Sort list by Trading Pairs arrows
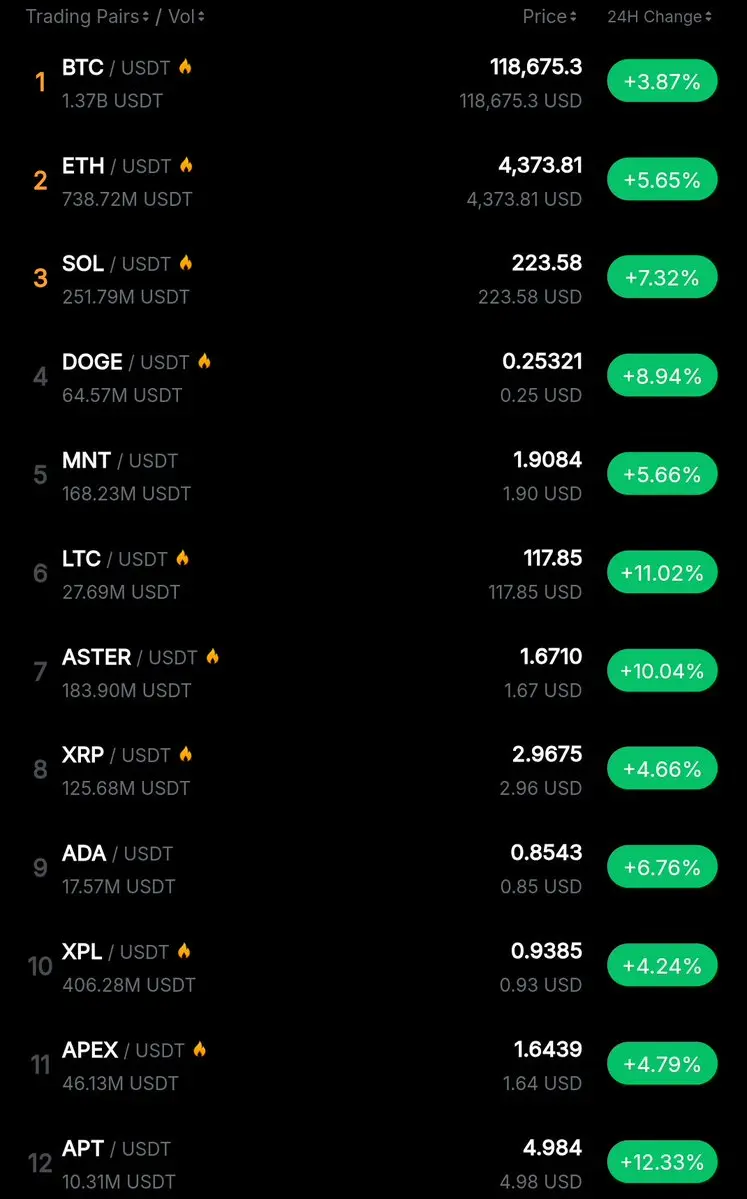This screenshot has height=1199, width=747. [x=145, y=17]
